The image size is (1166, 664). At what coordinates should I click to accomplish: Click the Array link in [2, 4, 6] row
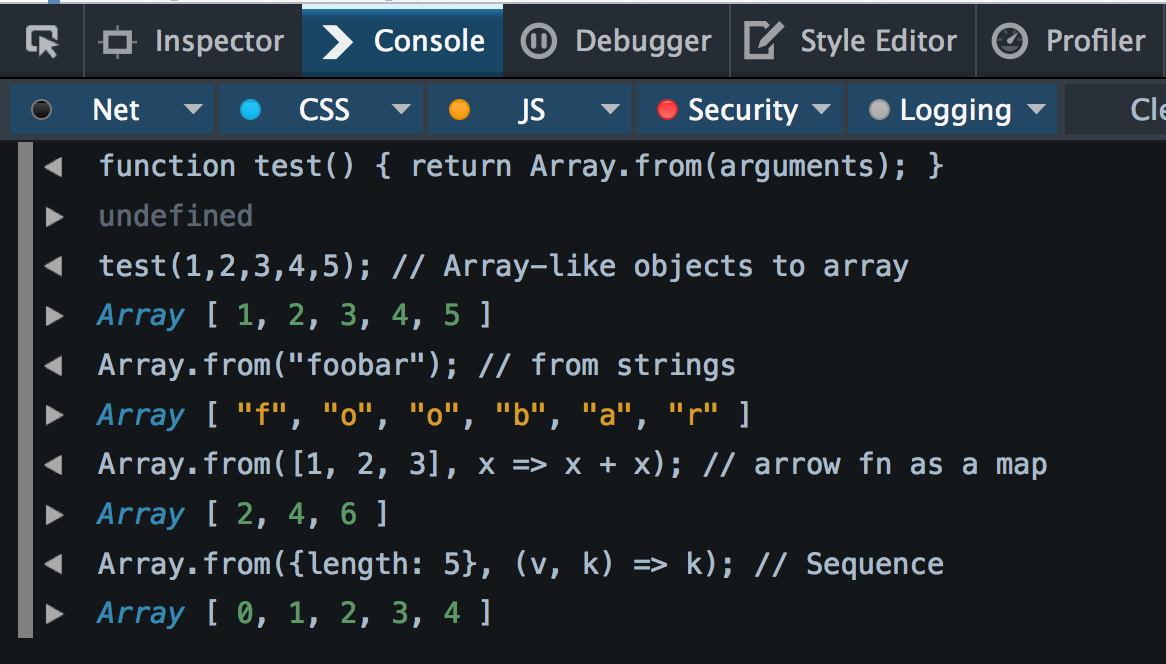[x=141, y=515]
